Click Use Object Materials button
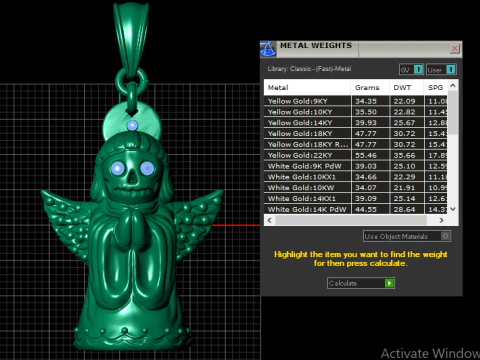The height and width of the screenshot is (360, 480). pos(407,236)
